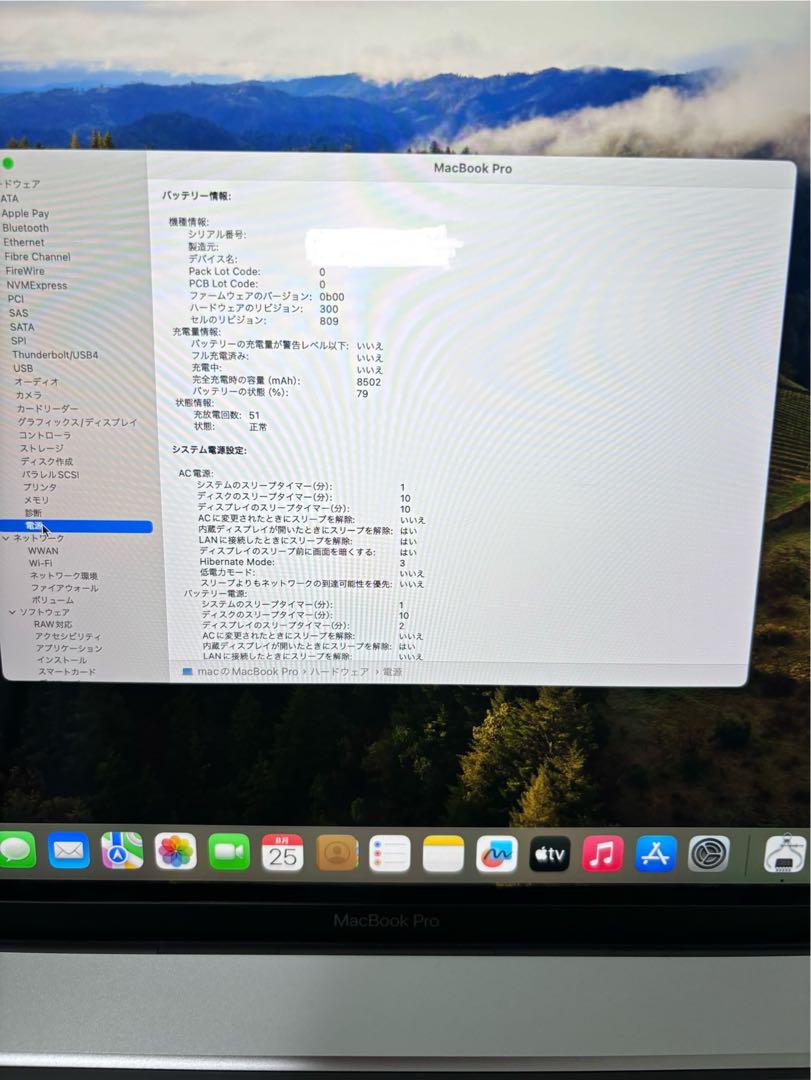Select インストール in the sidebar

pos(62,660)
